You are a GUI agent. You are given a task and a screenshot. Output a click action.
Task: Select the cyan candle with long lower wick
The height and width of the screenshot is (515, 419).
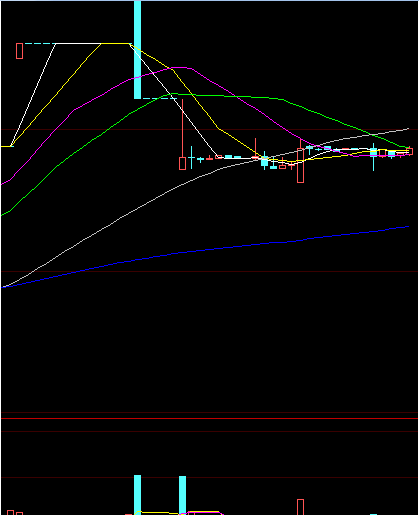click(x=373, y=157)
